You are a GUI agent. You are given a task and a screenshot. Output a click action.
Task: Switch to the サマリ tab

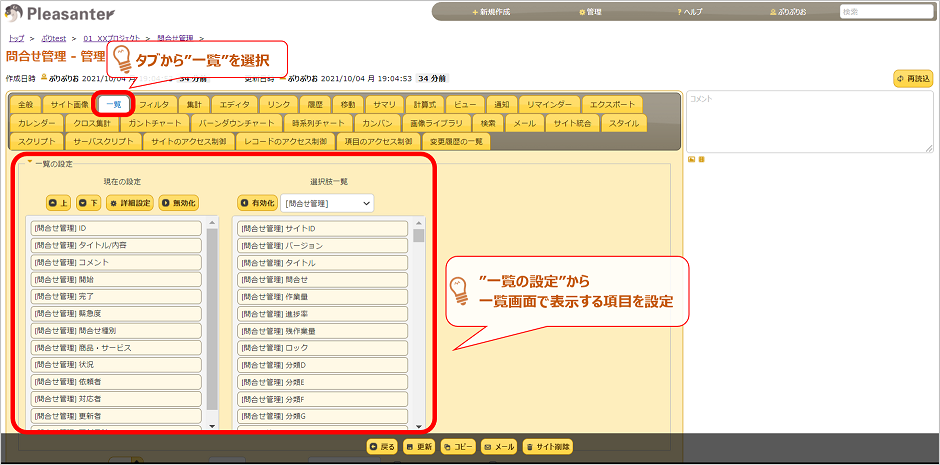pyautogui.click(x=384, y=104)
